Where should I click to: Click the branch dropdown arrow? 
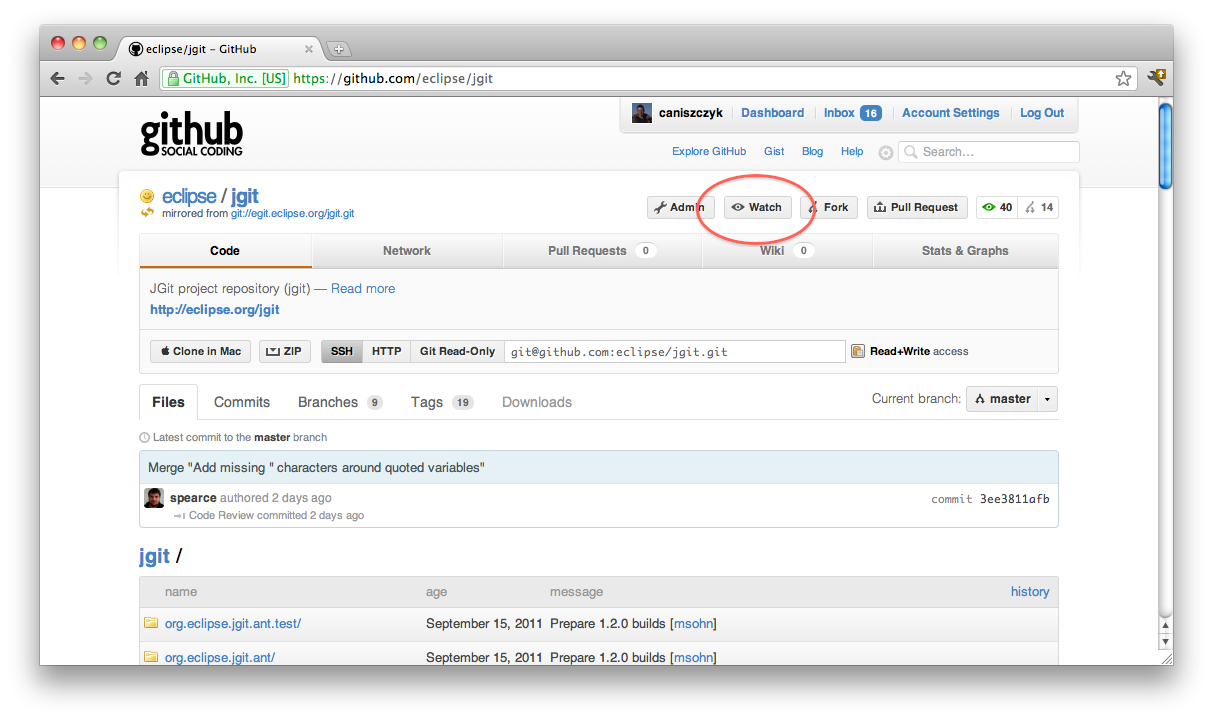point(1047,399)
